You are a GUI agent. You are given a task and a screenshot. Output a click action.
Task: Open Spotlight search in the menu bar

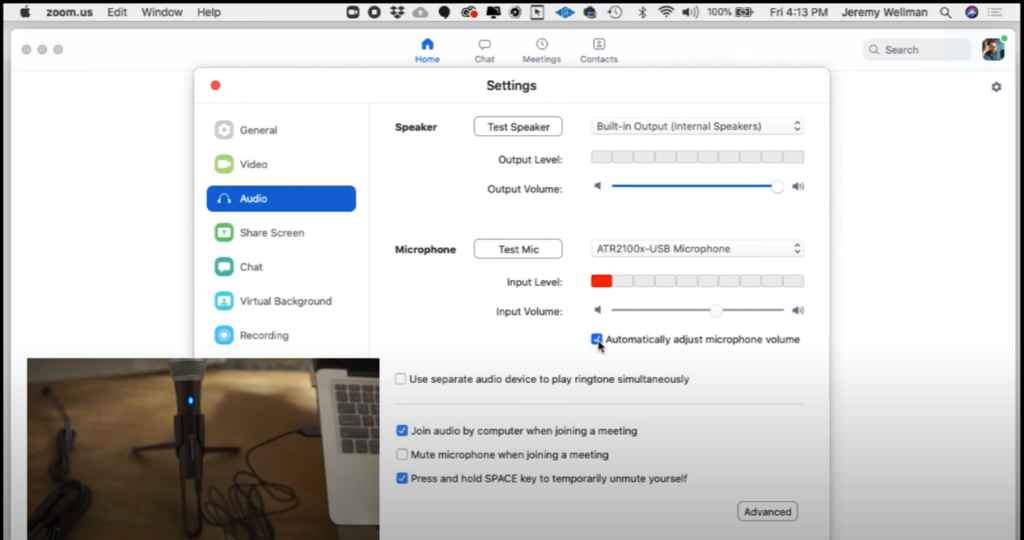946,12
